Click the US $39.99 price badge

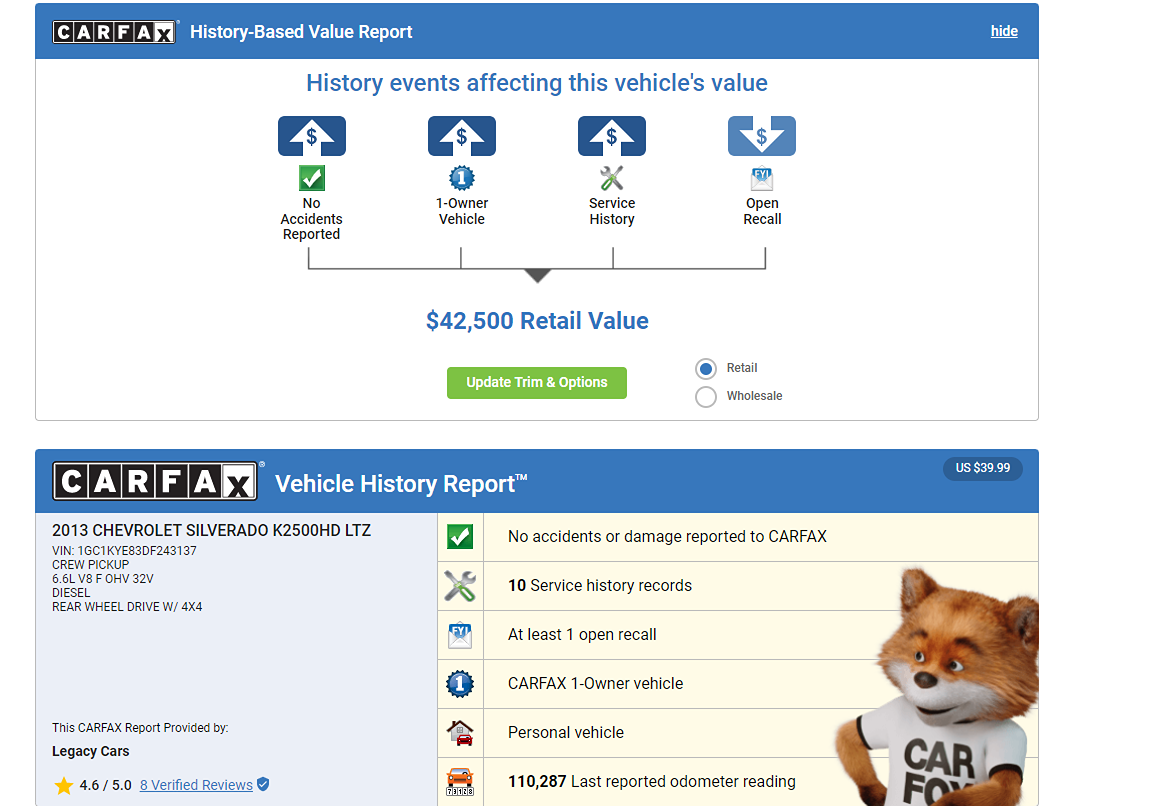click(x=982, y=468)
